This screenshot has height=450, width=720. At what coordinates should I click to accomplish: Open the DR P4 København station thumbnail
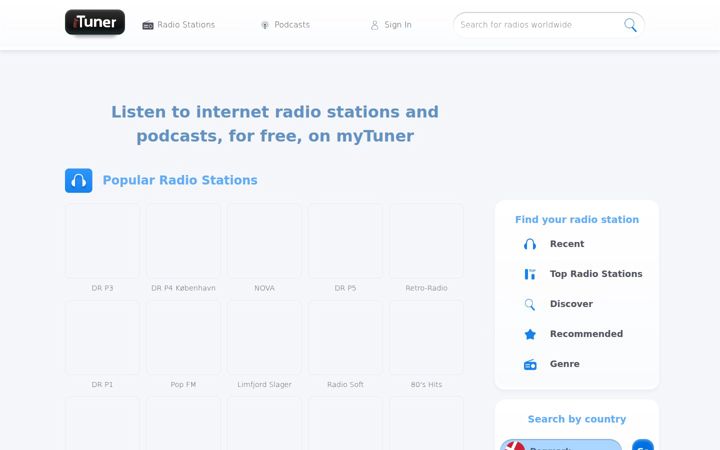click(x=183, y=241)
